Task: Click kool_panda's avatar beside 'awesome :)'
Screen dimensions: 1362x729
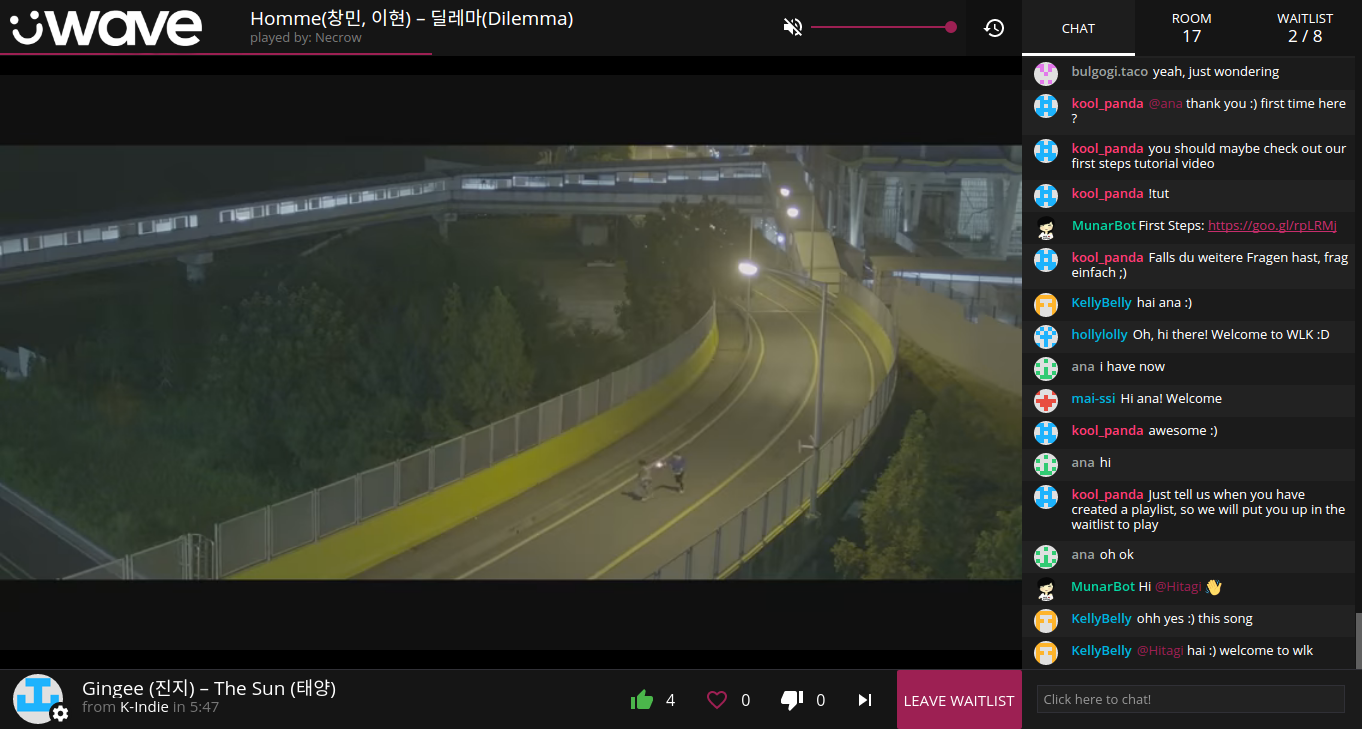Action: click(x=1046, y=432)
